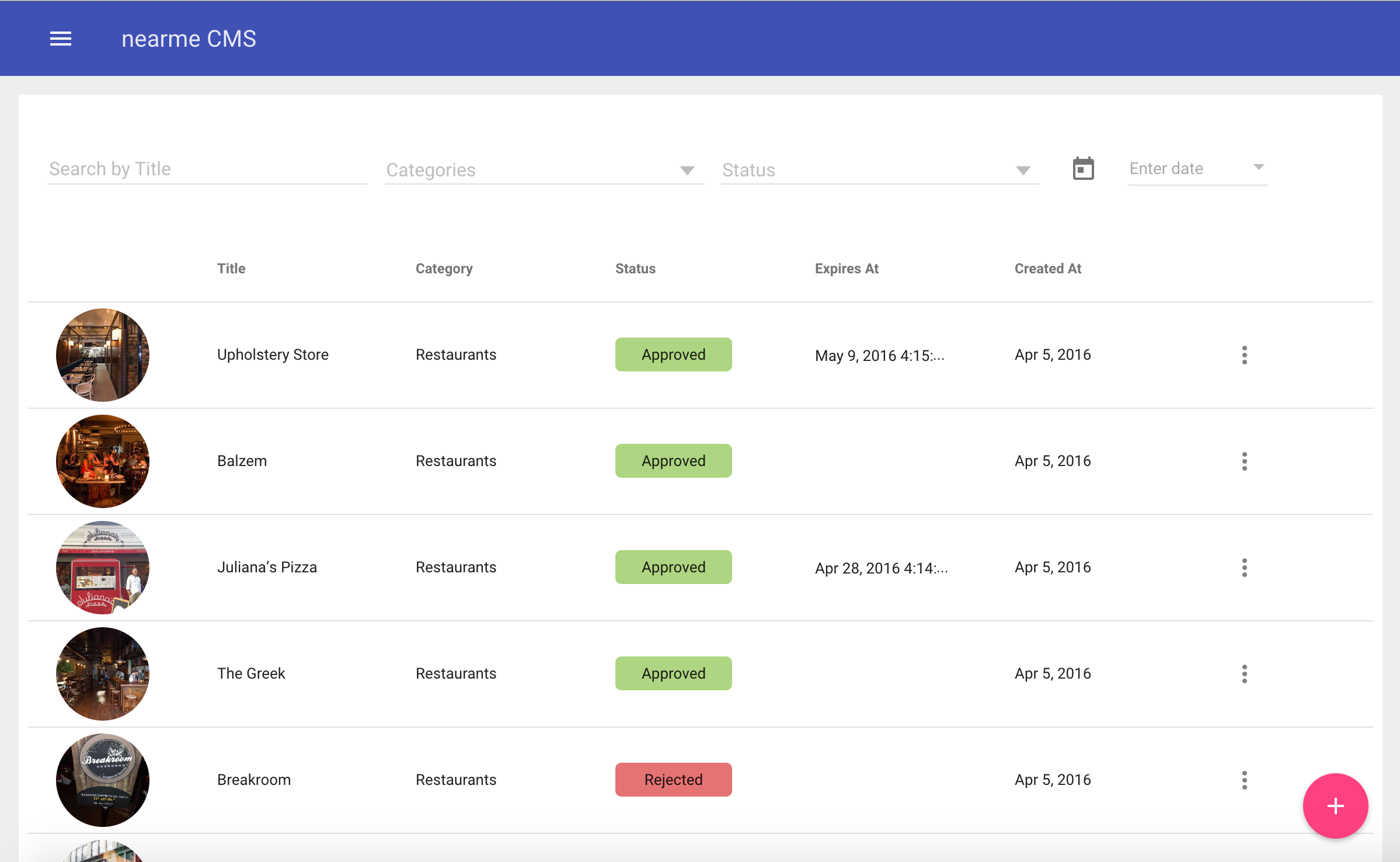Click the pink plus floating action button
This screenshot has width=1400, height=862.
tap(1335, 806)
